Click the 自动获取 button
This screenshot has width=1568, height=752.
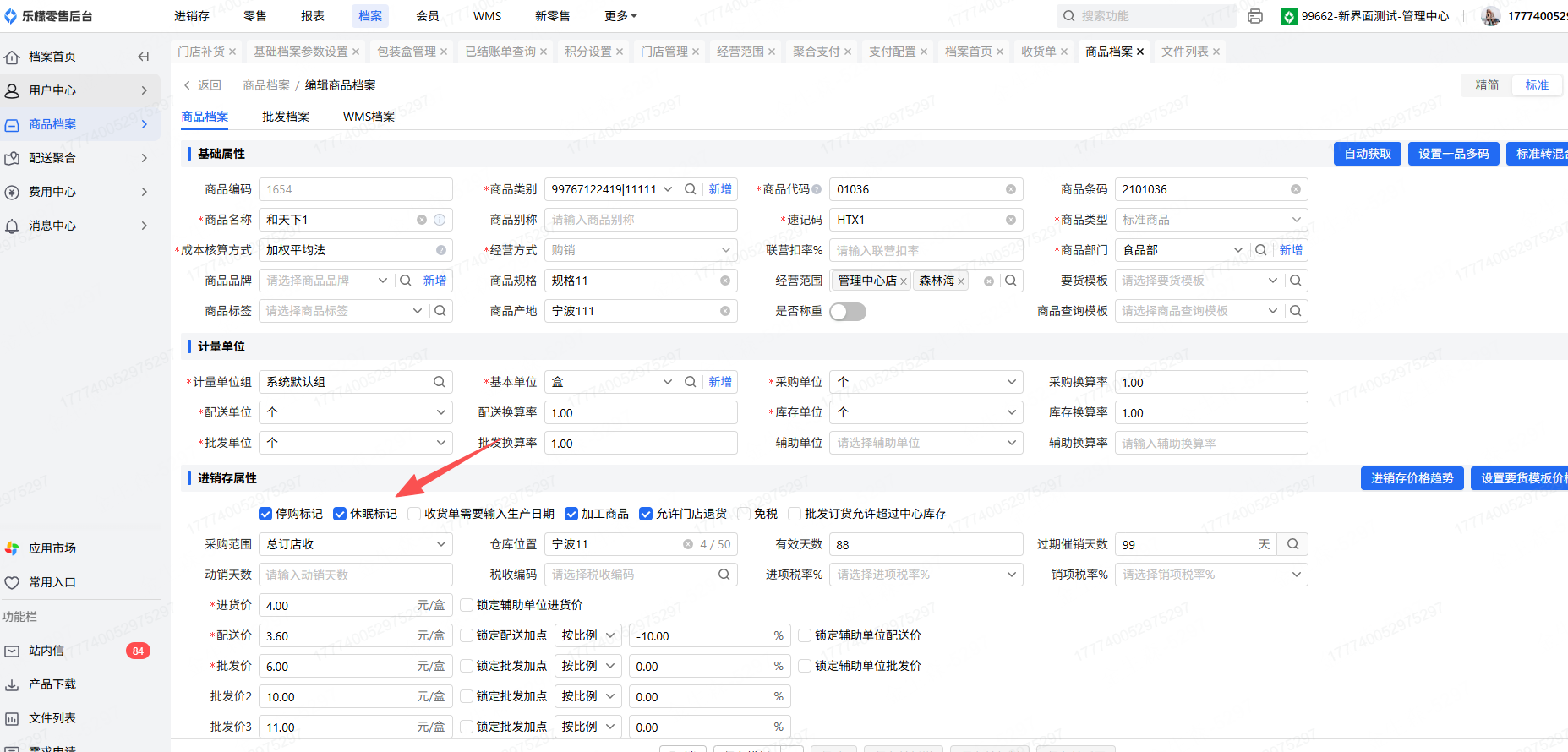(1368, 154)
